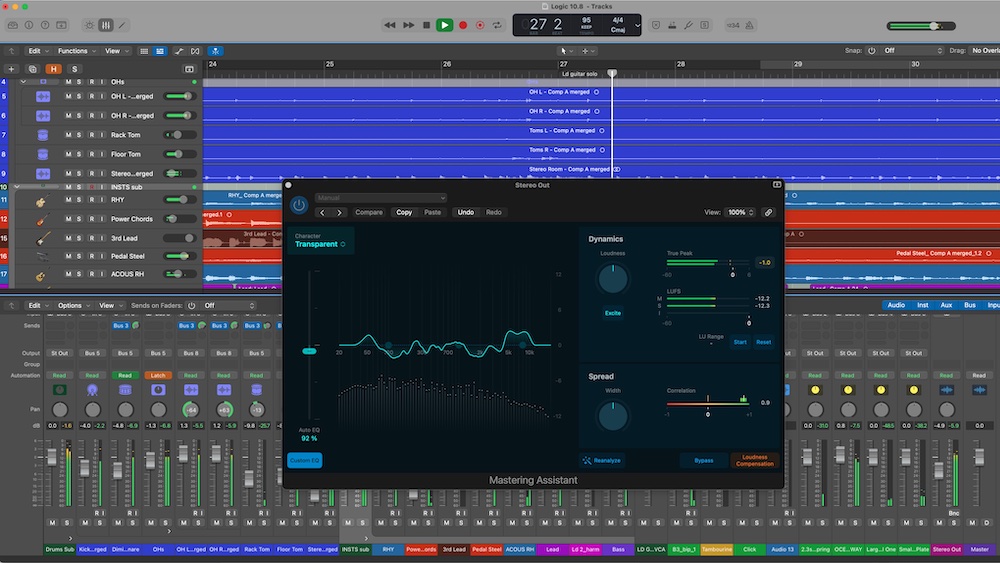
Task: Open the View 100% size dropdown
Action: 740,212
